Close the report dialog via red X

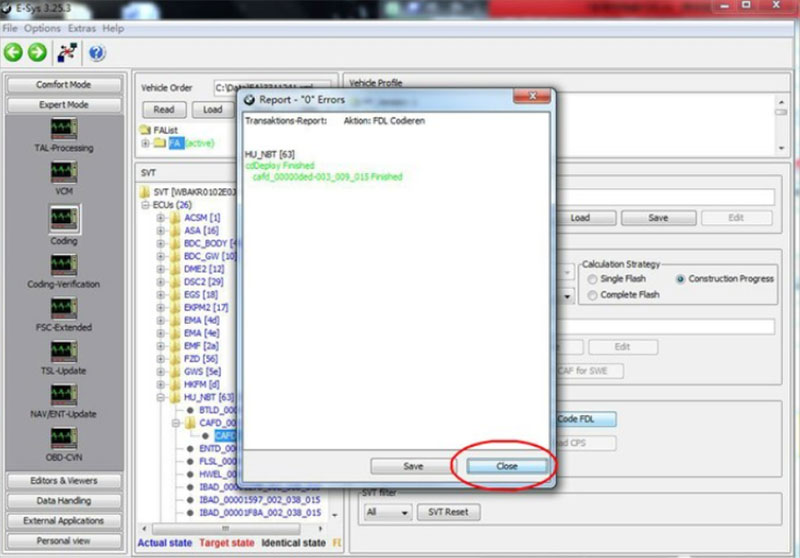[x=532, y=96]
